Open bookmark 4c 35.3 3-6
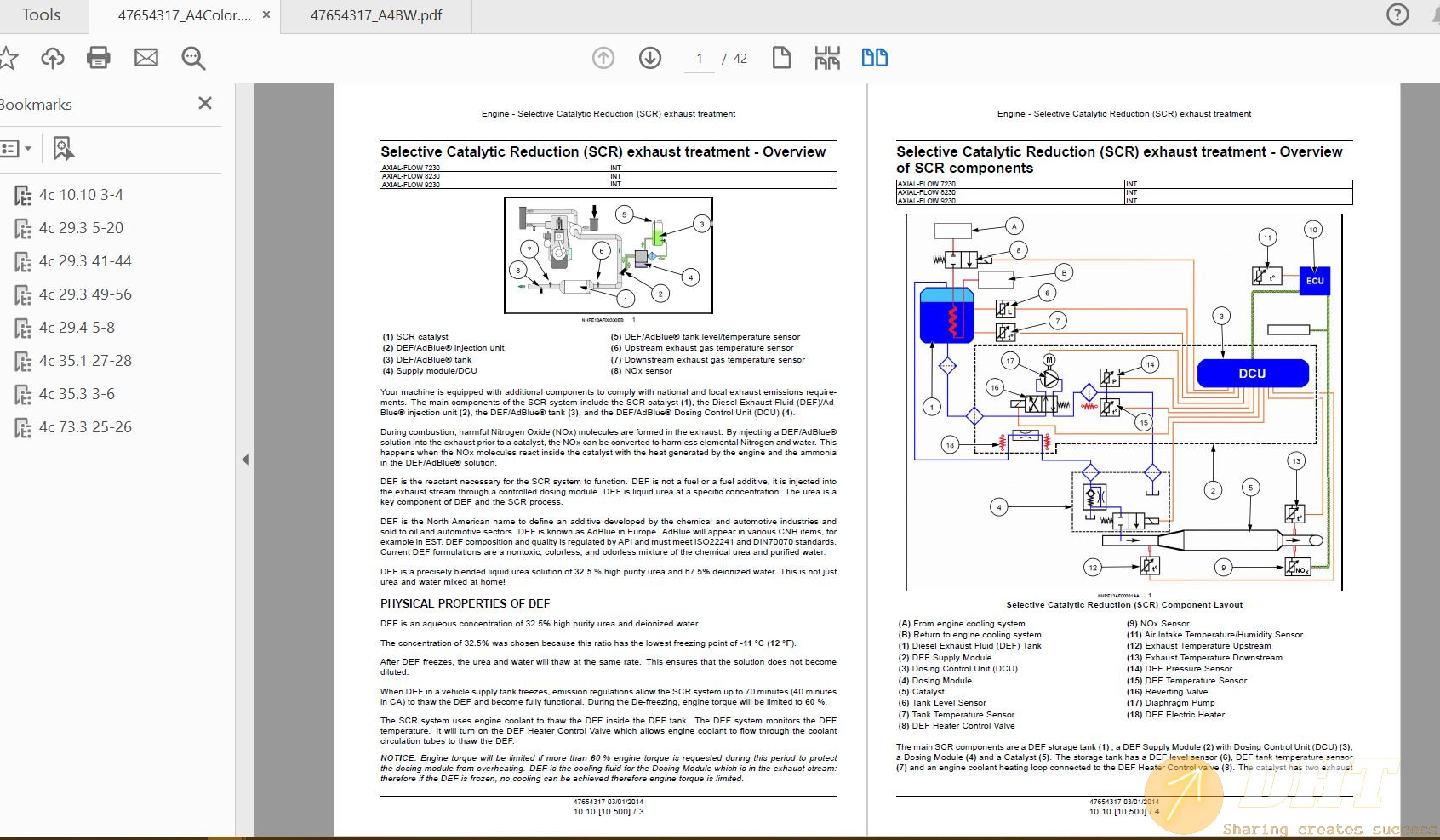The image size is (1440, 840). (x=77, y=394)
